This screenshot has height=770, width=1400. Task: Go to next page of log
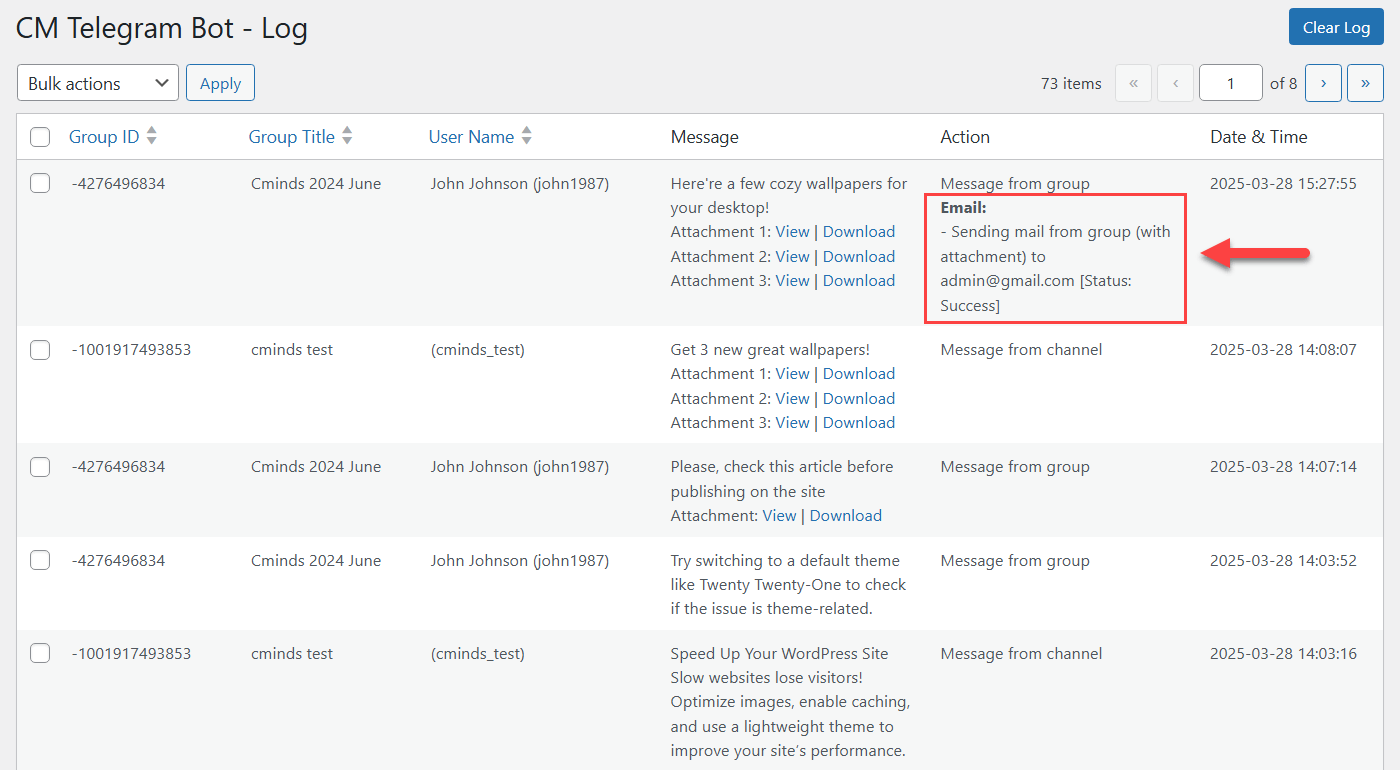(x=1323, y=84)
